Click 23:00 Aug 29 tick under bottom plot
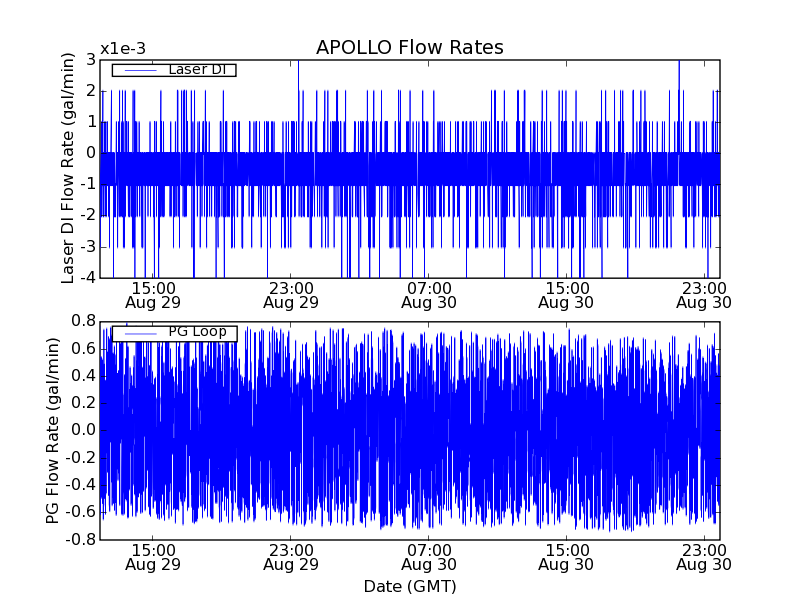This screenshot has height=600, width=800. 290,556
